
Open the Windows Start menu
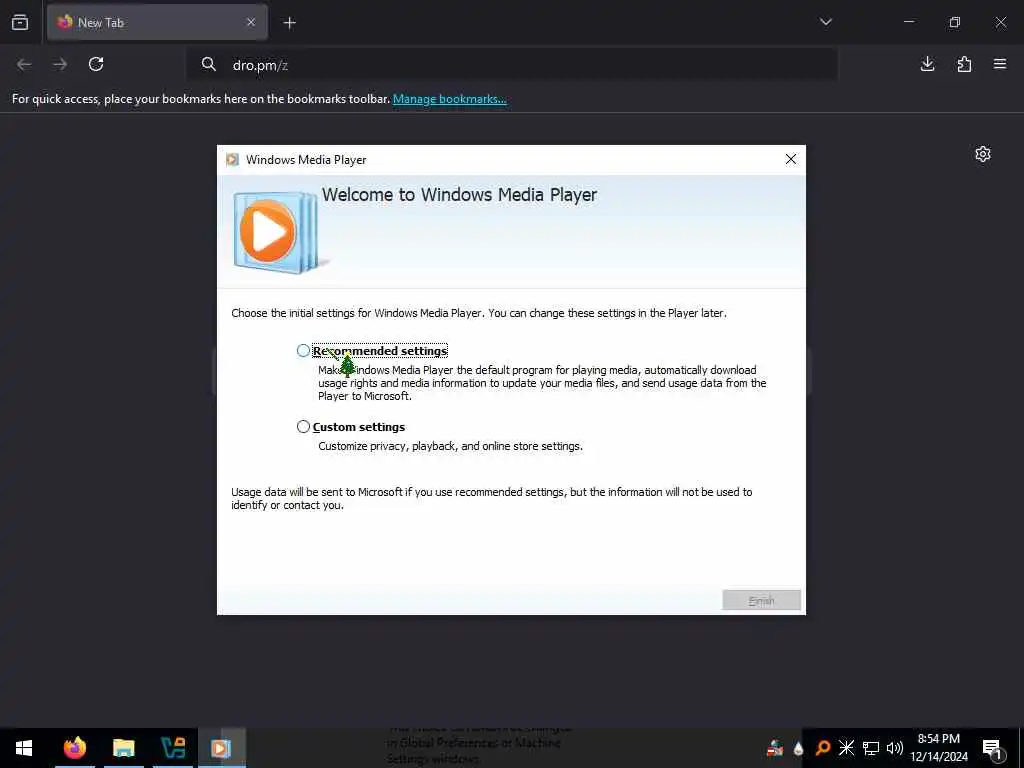click(24, 748)
